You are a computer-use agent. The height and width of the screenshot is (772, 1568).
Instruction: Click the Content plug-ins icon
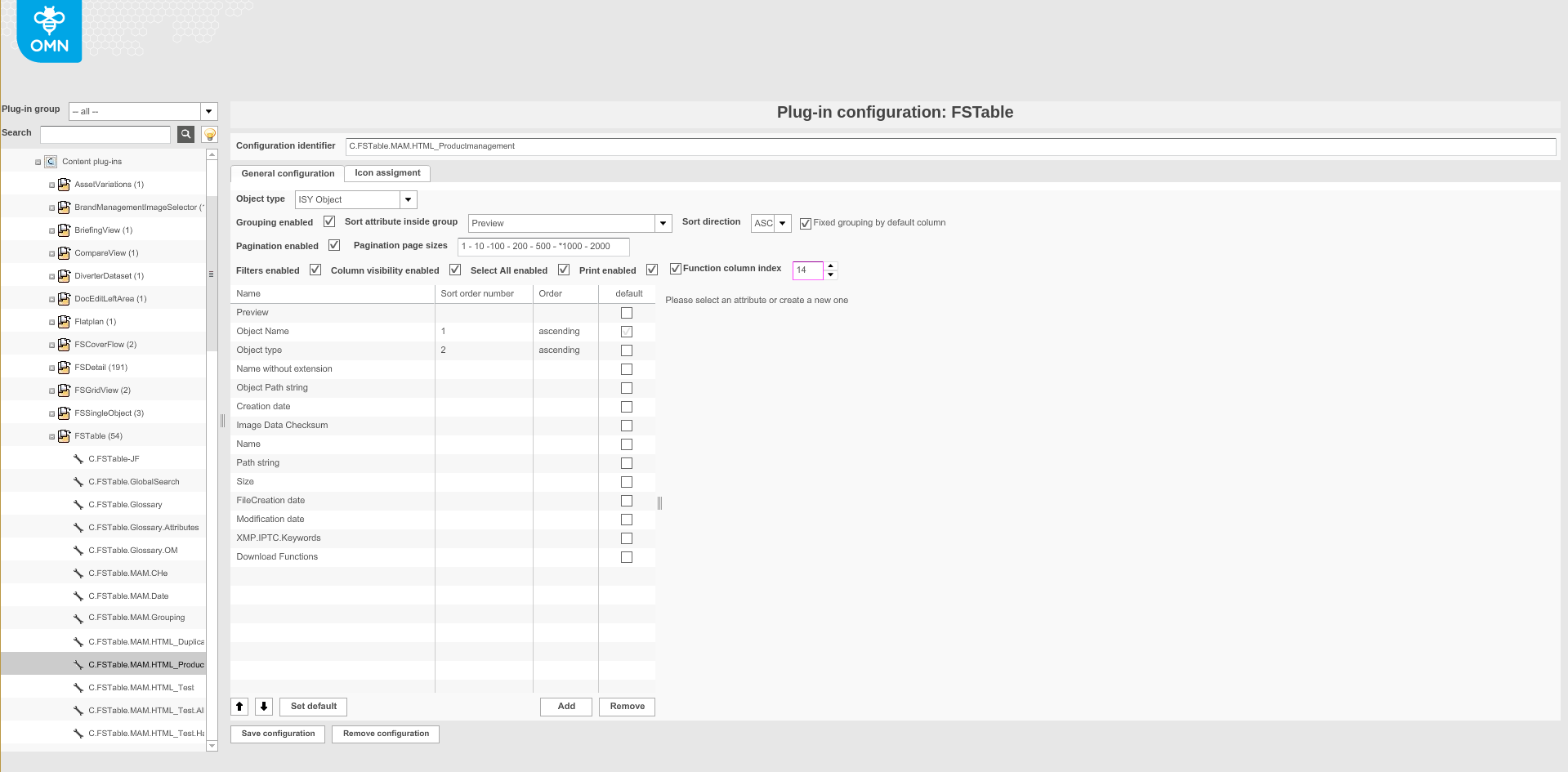pyautogui.click(x=50, y=161)
